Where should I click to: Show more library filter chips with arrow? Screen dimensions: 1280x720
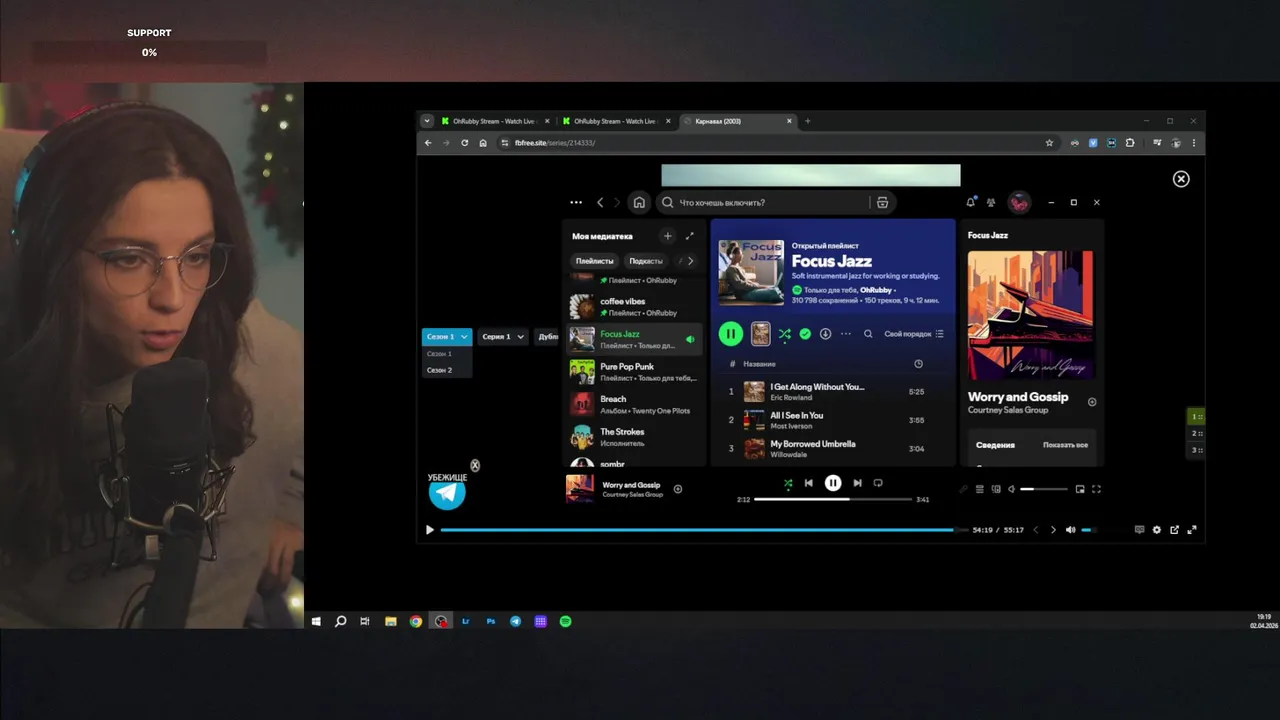pyautogui.click(x=690, y=261)
